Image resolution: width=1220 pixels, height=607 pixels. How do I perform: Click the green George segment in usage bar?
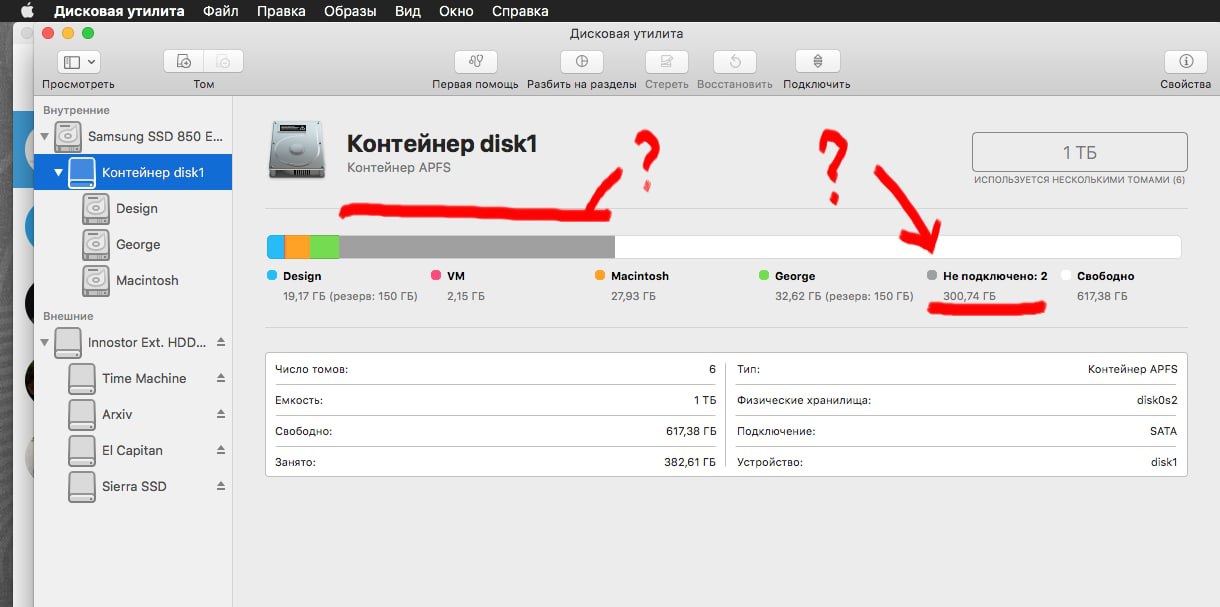tap(324, 247)
